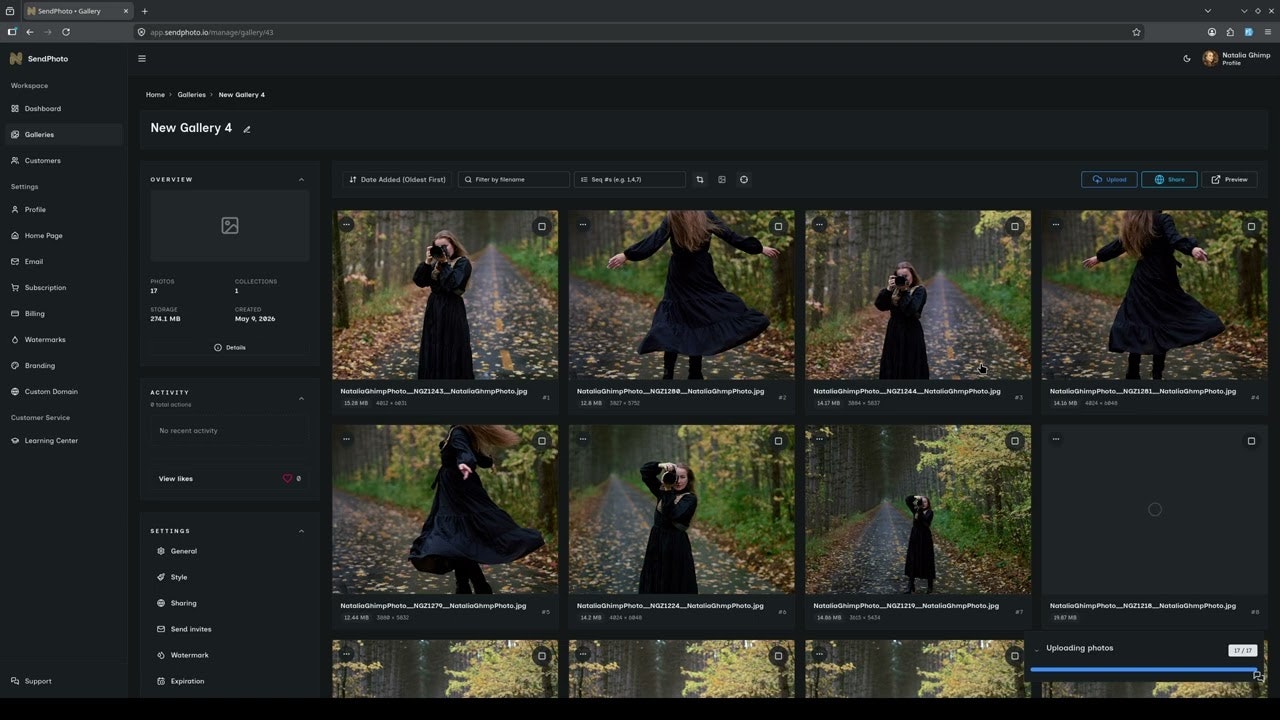Open Custom Domain in the sidebar
The height and width of the screenshot is (720, 1280).
(x=64, y=392)
